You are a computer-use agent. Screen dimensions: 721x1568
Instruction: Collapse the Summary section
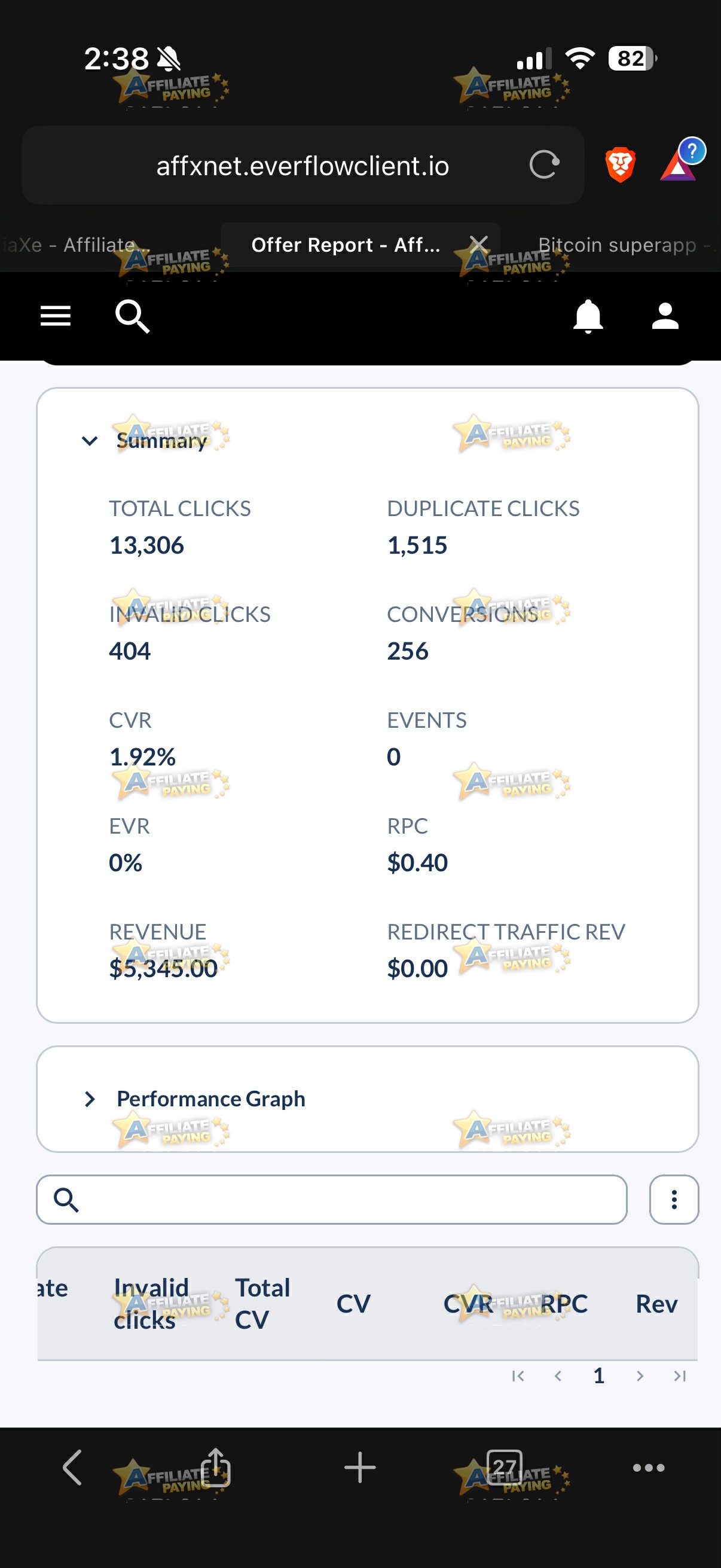90,441
